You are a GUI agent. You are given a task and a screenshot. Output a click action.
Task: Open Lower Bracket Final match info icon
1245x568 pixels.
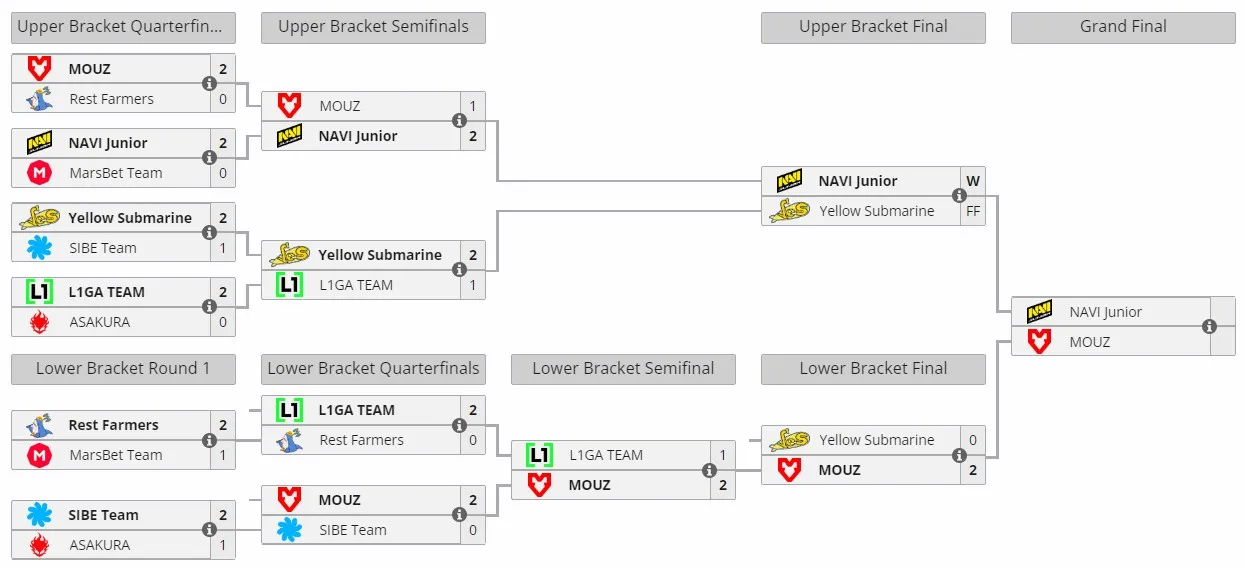[959, 455]
